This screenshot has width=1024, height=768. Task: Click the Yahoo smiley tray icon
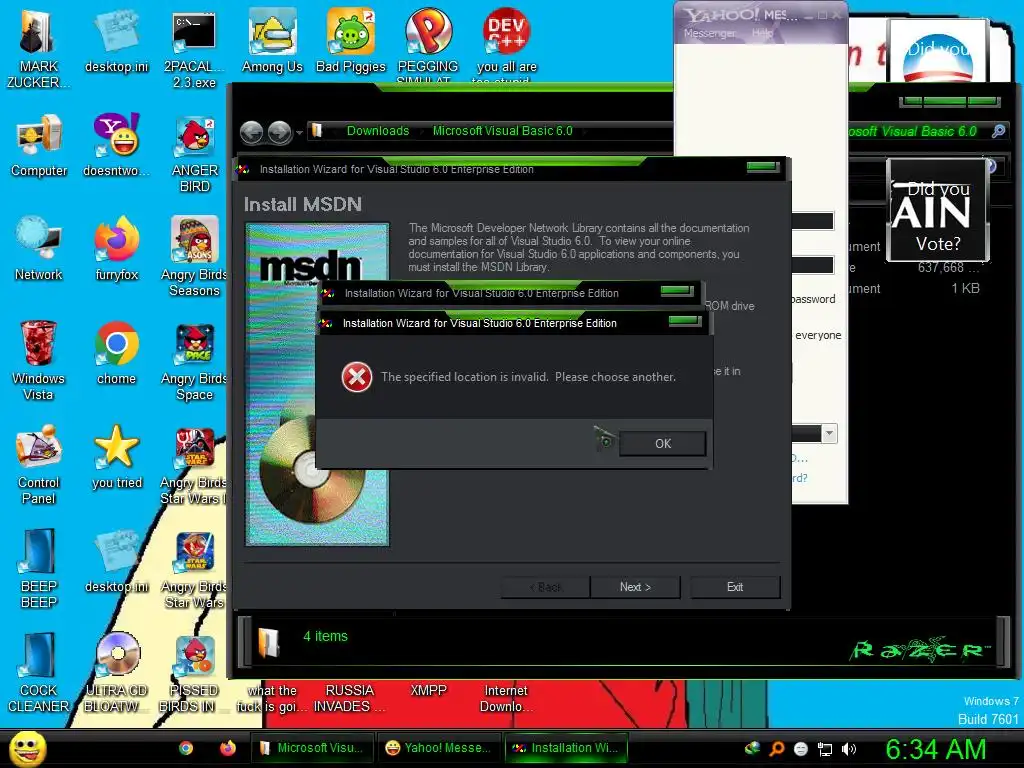tap(801, 749)
